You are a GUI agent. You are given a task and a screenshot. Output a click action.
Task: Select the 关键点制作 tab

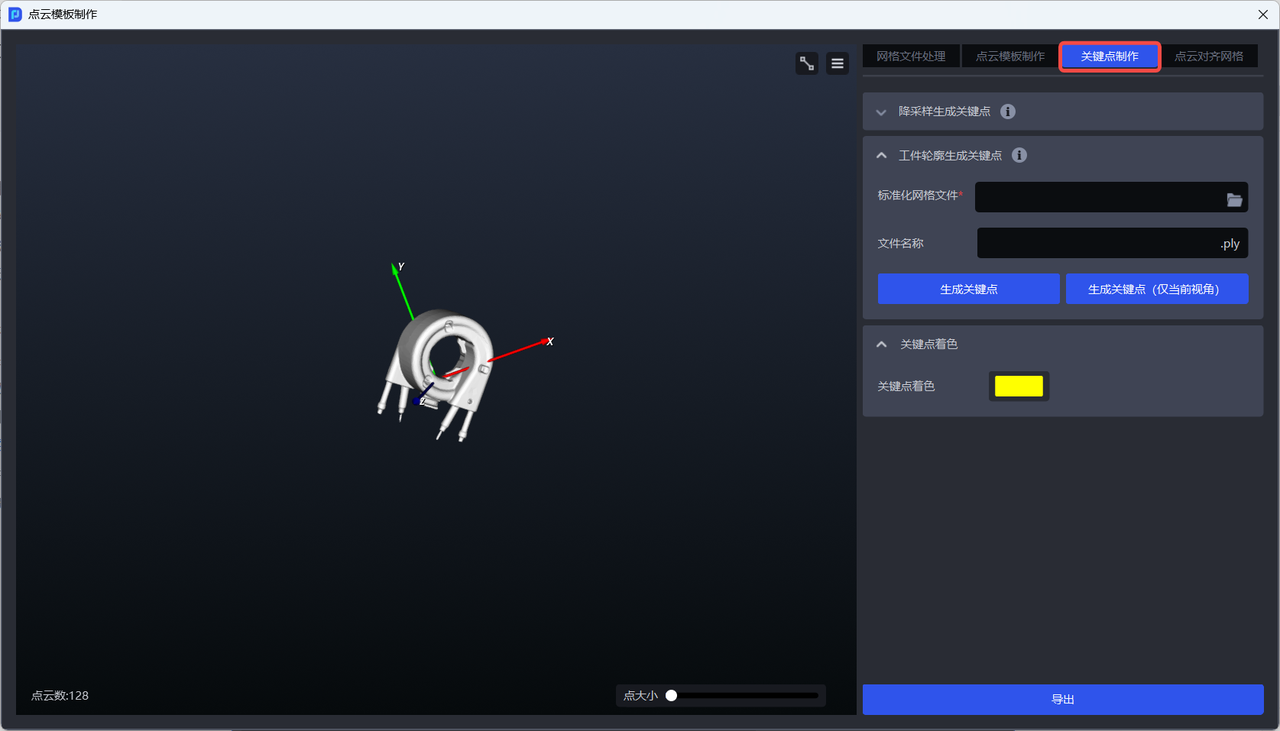click(x=1109, y=57)
